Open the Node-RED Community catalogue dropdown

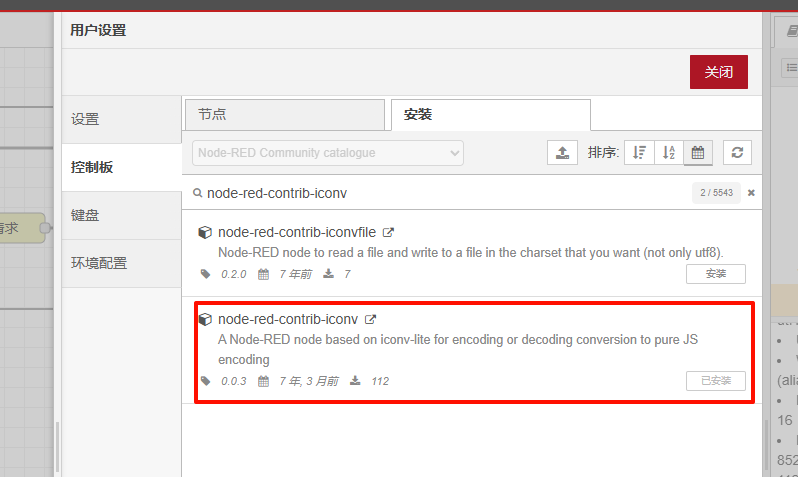328,153
